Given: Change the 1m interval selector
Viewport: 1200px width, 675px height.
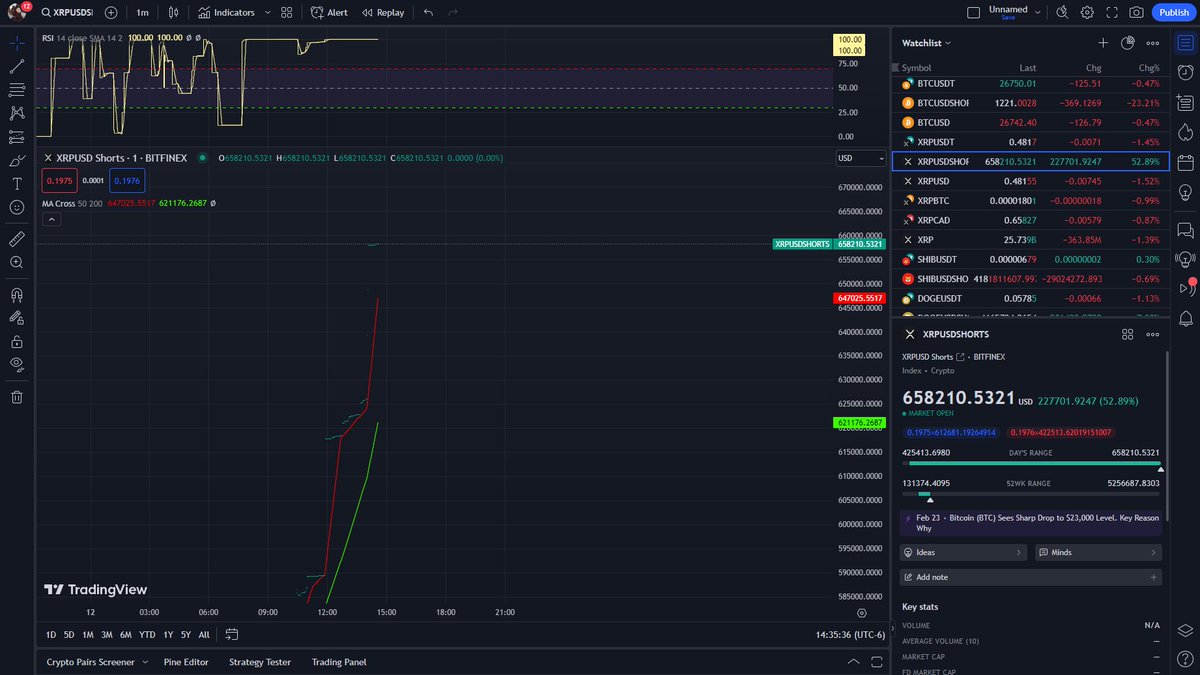Looking at the screenshot, I should (142, 13).
